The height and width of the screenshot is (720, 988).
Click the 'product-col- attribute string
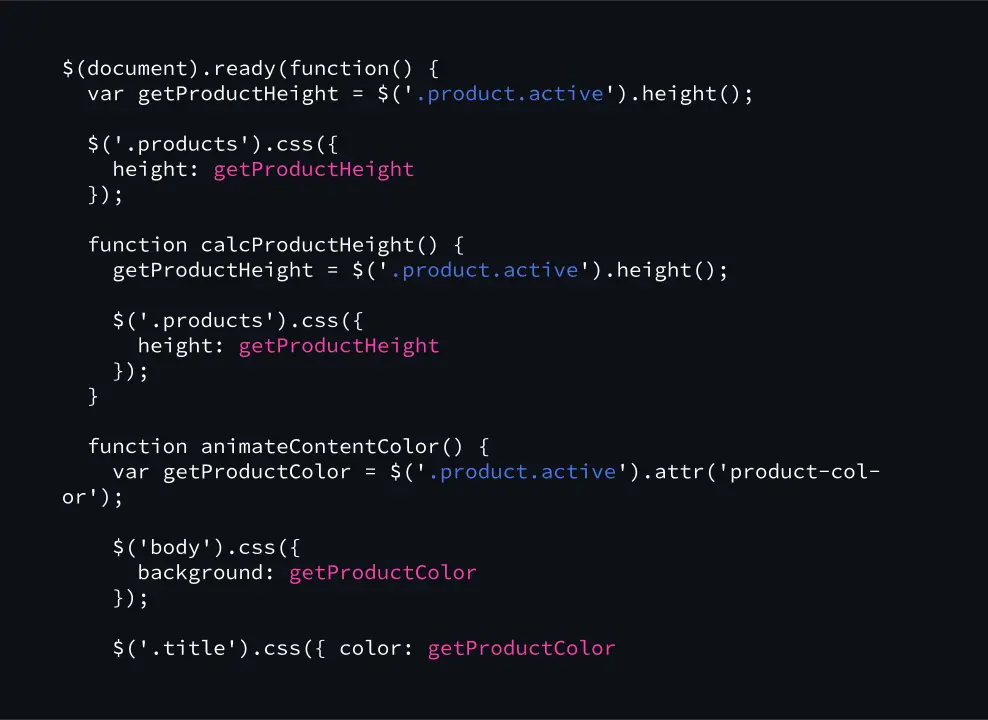(800, 472)
